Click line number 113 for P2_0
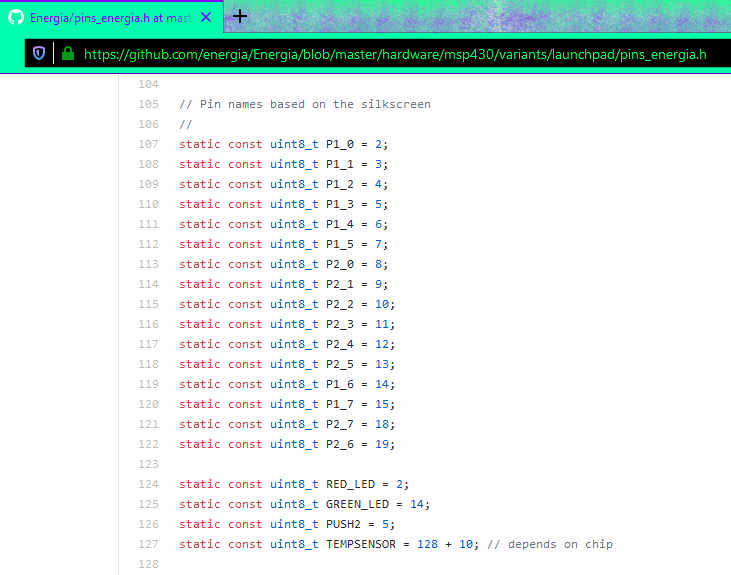Screen dimensions: 731x575 [148, 264]
